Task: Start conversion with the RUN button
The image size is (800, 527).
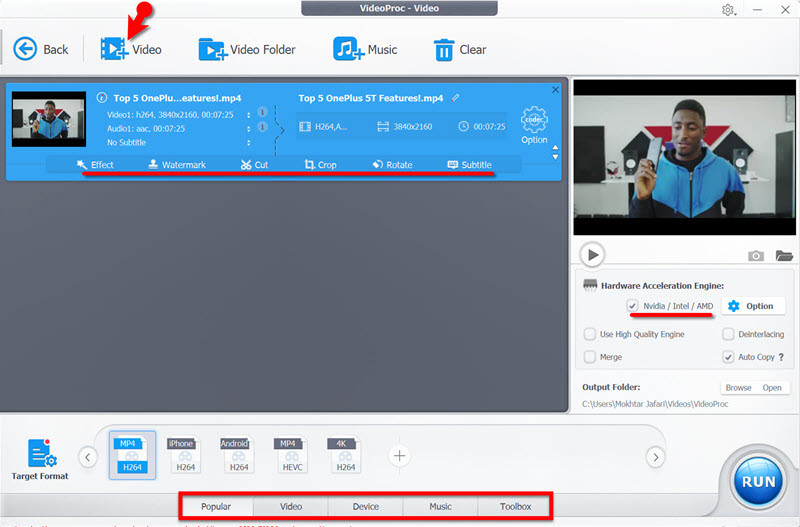Action: pyautogui.click(x=758, y=481)
